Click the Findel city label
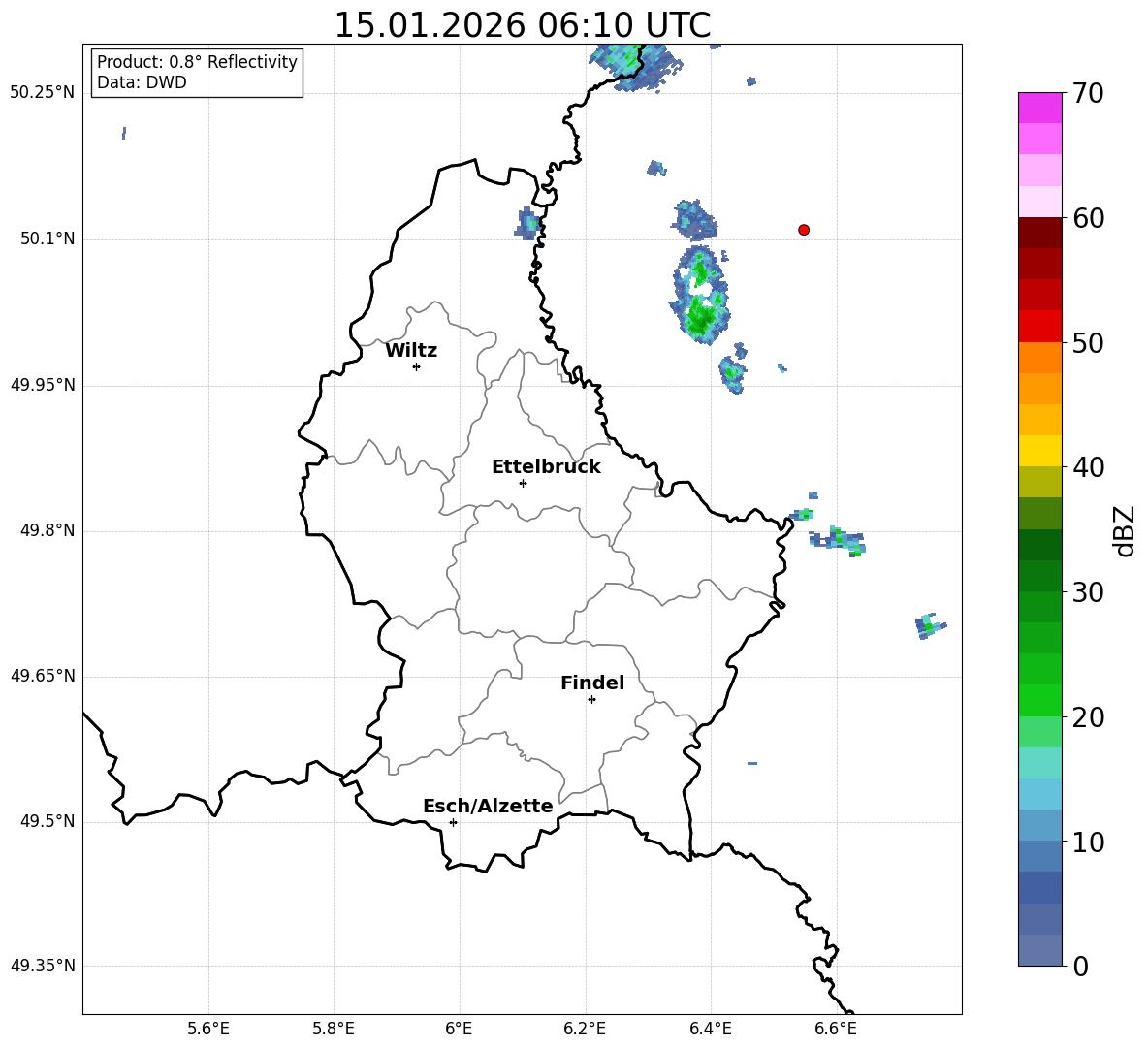Screen dimensions: 1148x1048 tap(592, 683)
